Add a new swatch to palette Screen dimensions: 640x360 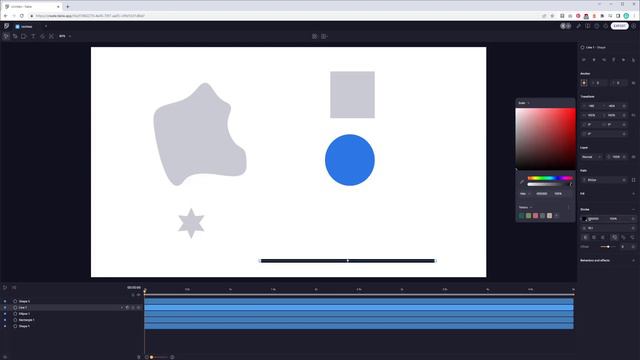coord(556,216)
